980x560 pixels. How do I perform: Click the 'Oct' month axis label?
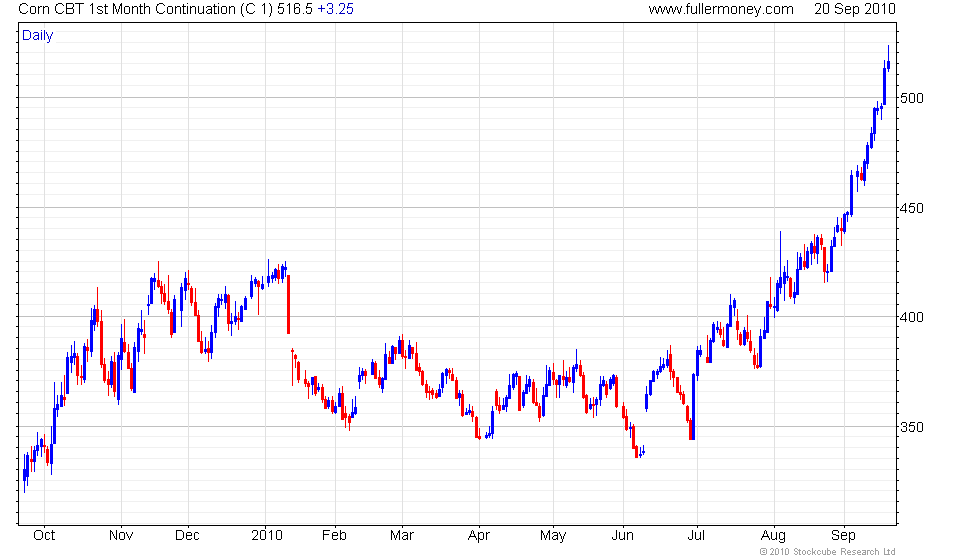pos(44,536)
